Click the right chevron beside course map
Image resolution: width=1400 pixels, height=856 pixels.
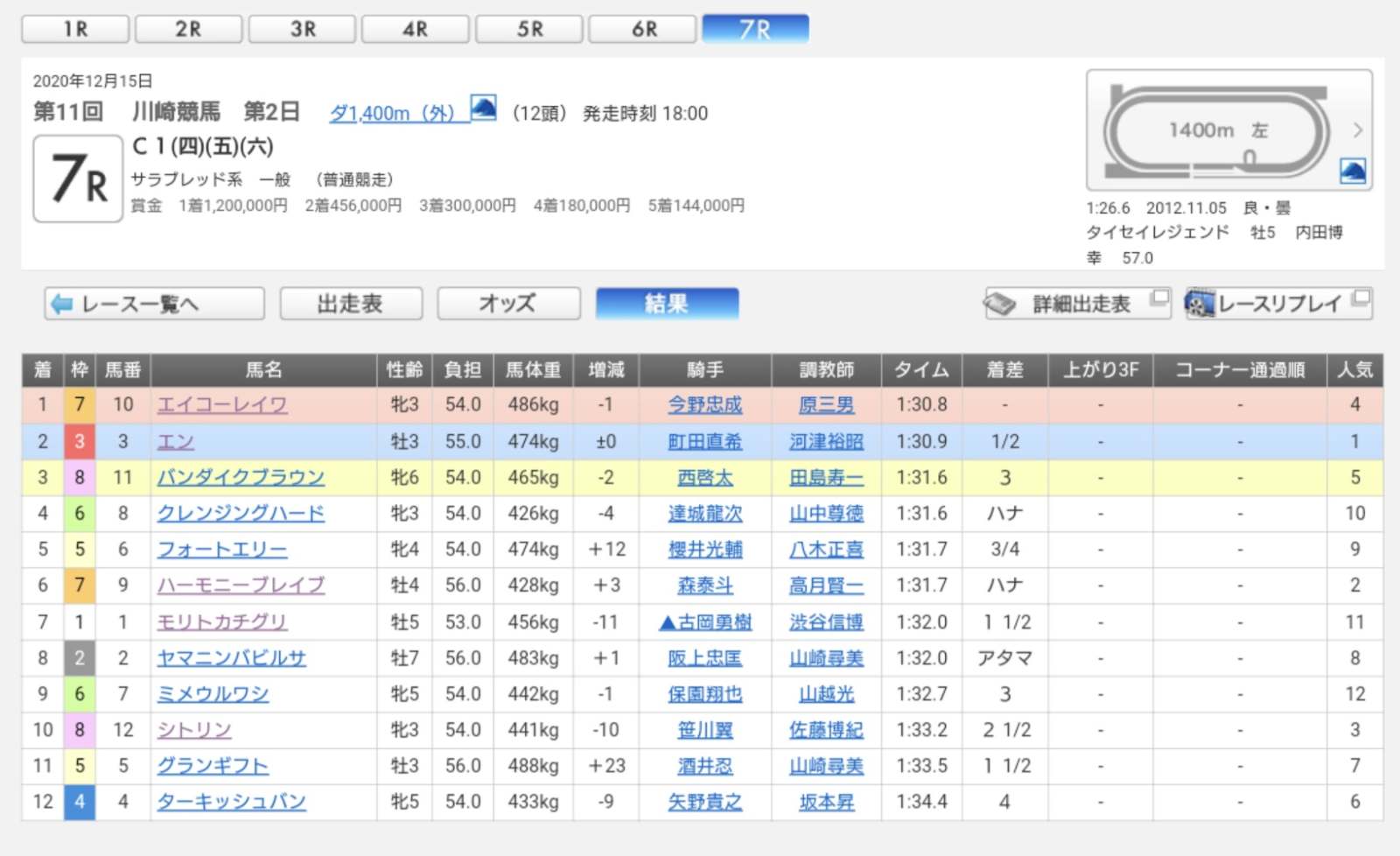pyautogui.click(x=1357, y=130)
